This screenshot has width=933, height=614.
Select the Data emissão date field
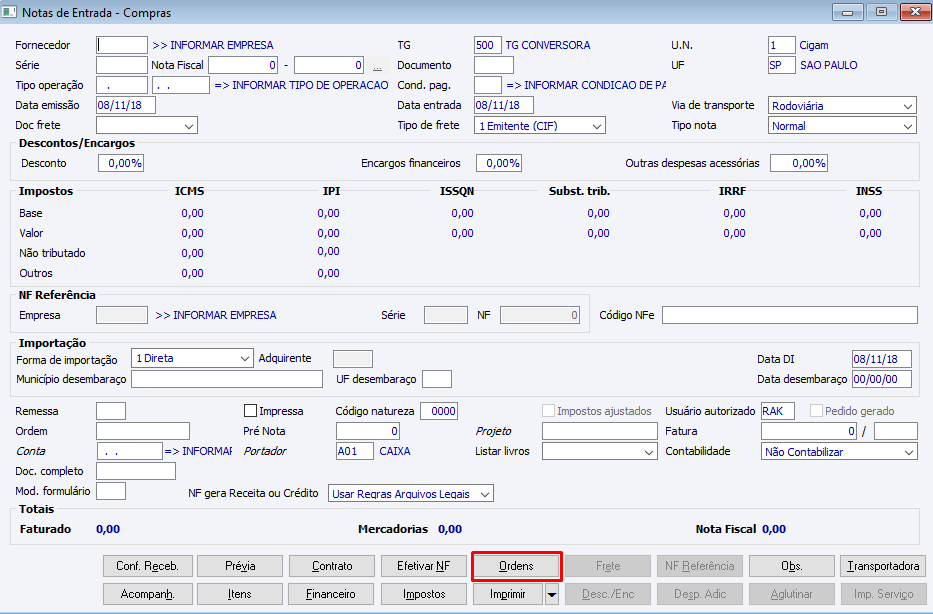(126, 105)
